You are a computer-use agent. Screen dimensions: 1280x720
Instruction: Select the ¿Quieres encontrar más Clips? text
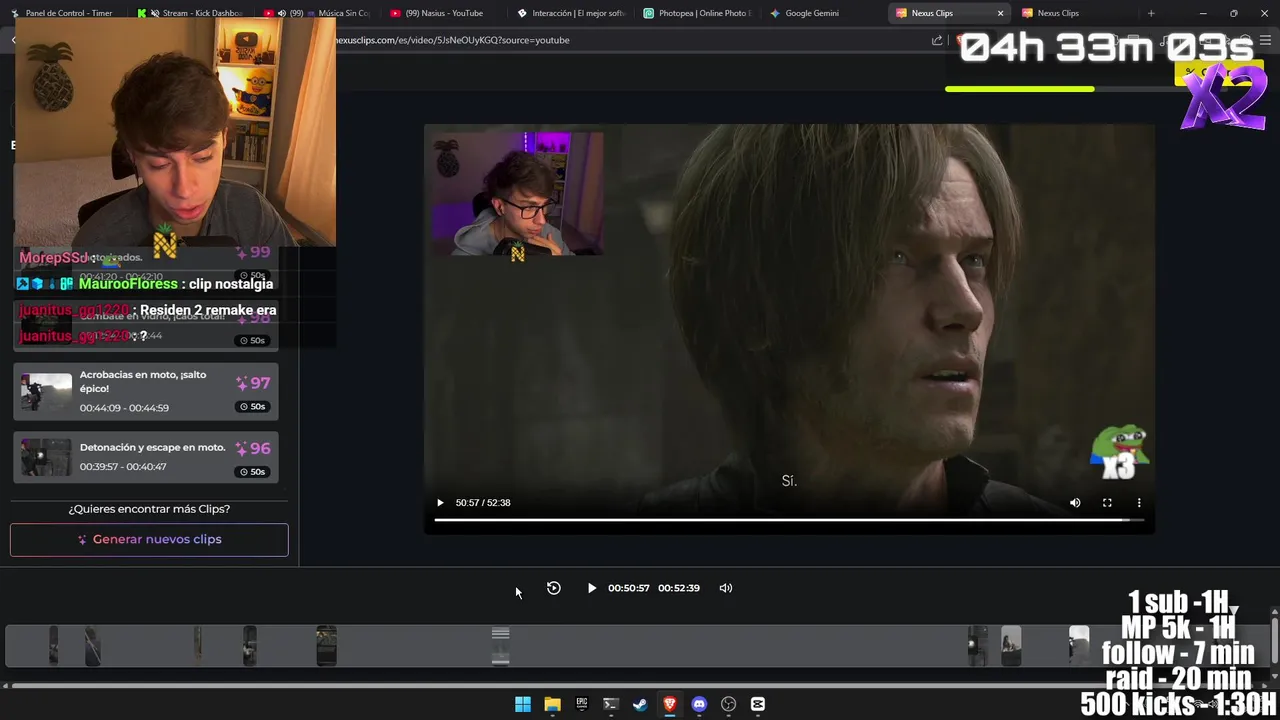pos(149,509)
